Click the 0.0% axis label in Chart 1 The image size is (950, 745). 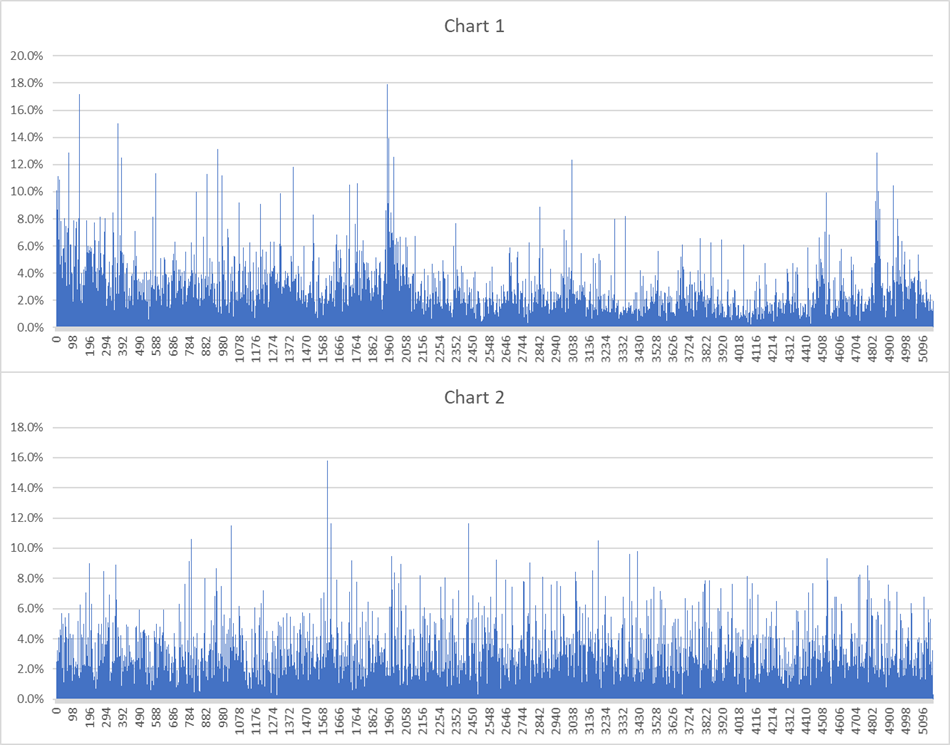[x=30, y=328]
